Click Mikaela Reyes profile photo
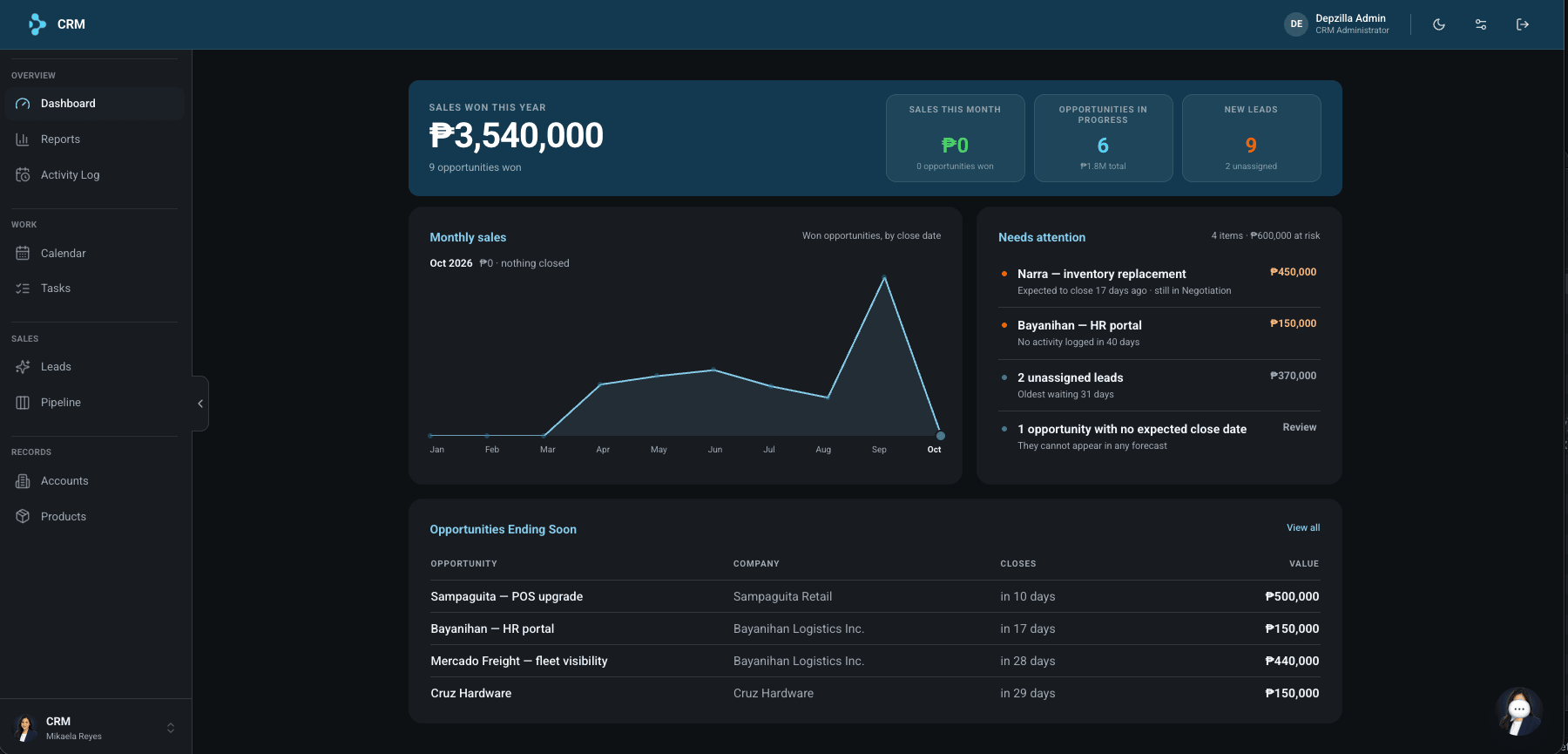1568x754 pixels. 24,728
